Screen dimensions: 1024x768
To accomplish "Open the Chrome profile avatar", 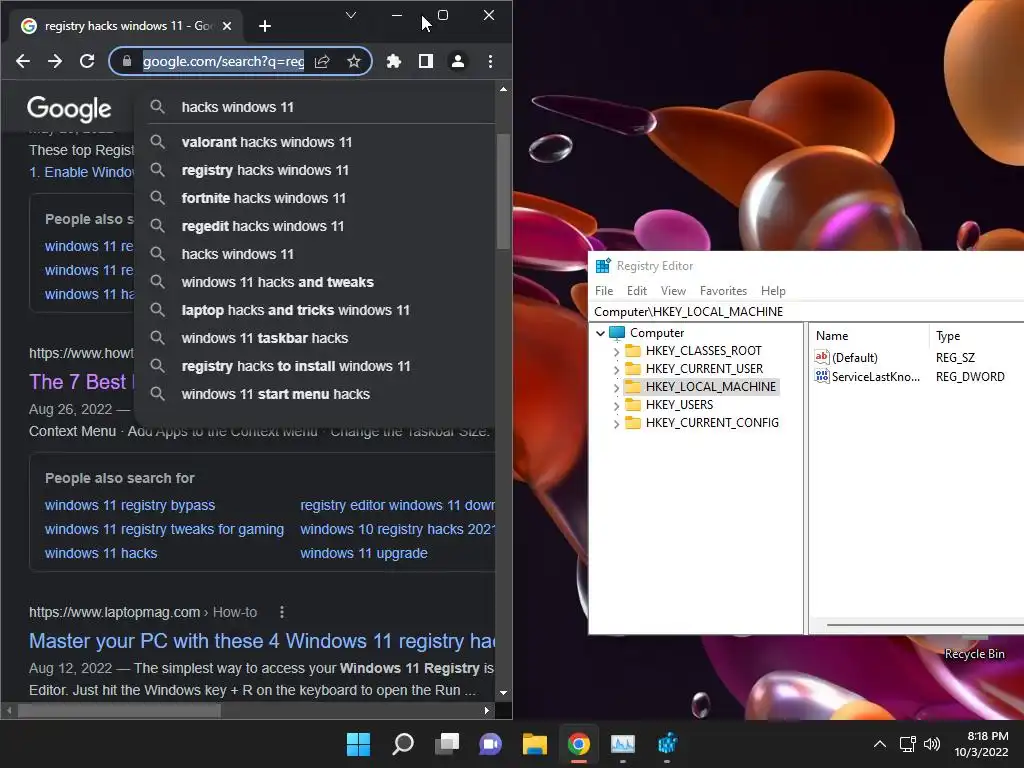I will pyautogui.click(x=458, y=61).
